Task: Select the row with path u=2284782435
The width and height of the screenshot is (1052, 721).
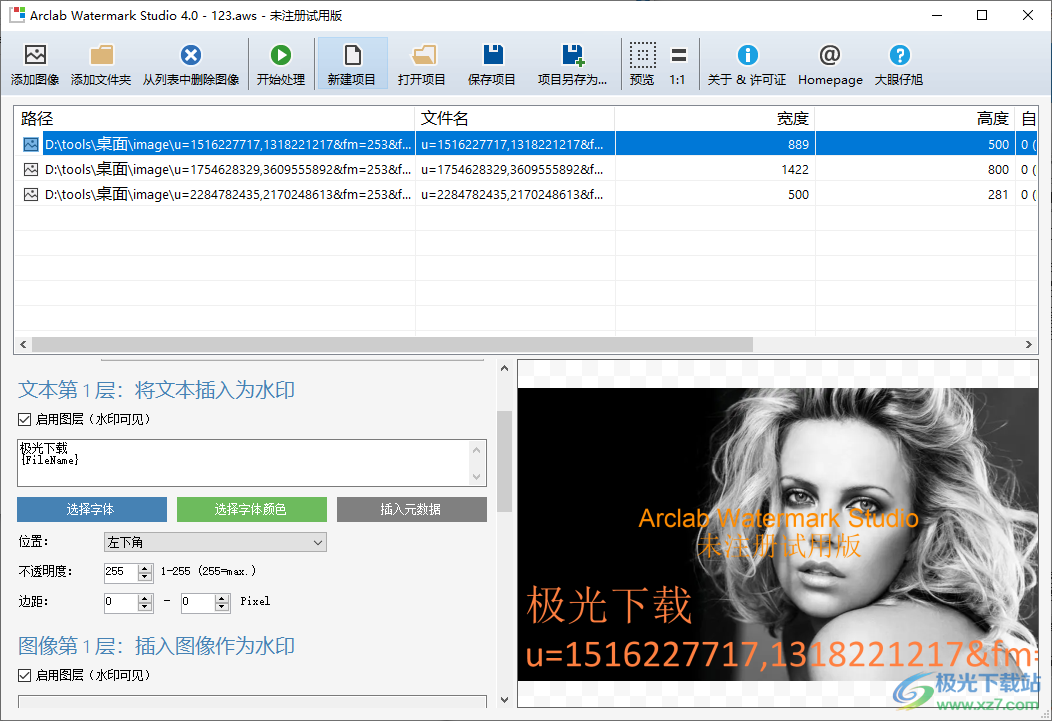Action: (527, 195)
